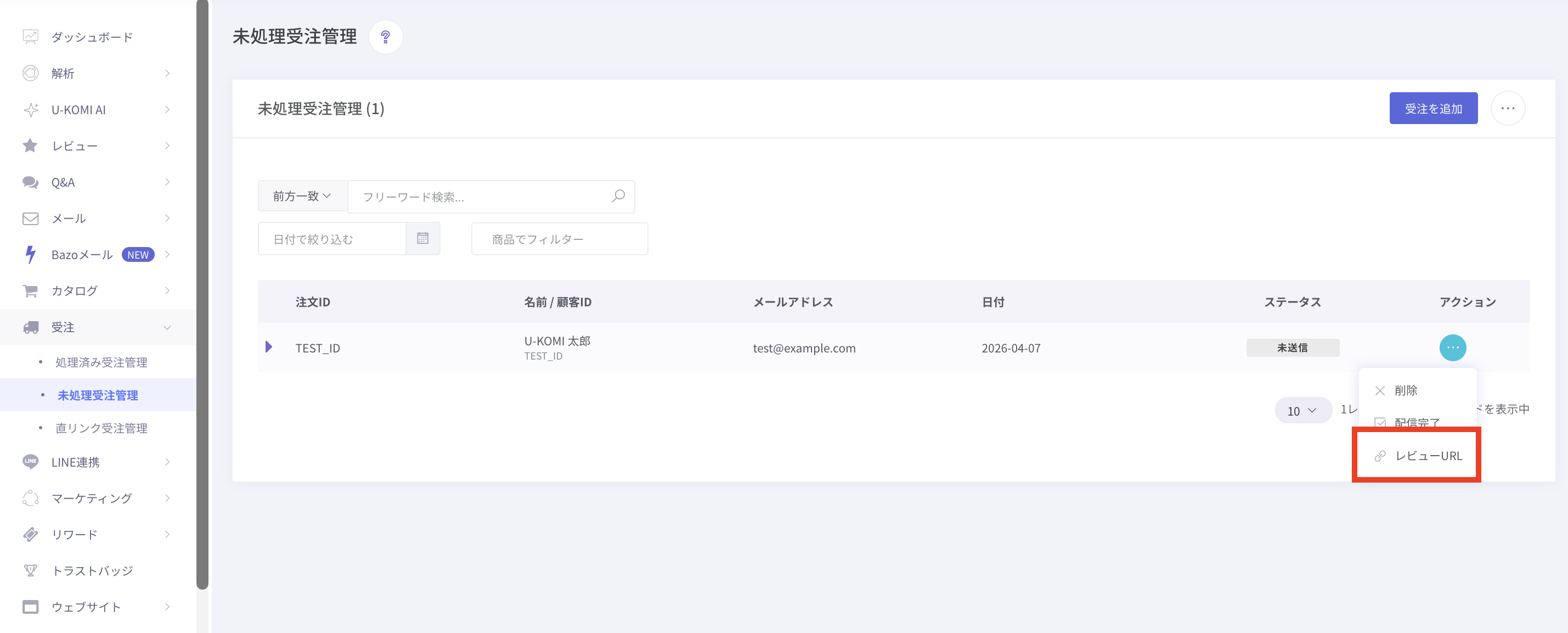Click the teal action ellipsis on TEST_ID row
This screenshot has width=1568, height=633.
click(x=1452, y=348)
